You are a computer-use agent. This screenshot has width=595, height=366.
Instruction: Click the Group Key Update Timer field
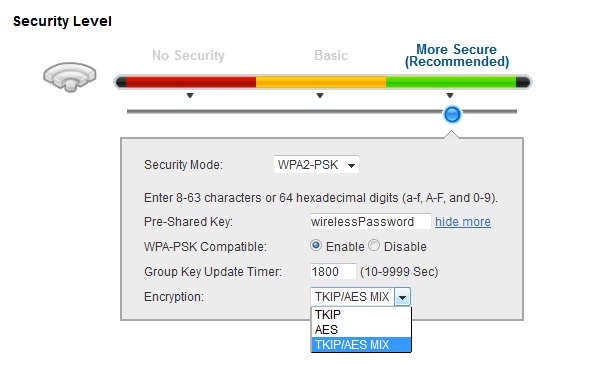click(x=333, y=272)
